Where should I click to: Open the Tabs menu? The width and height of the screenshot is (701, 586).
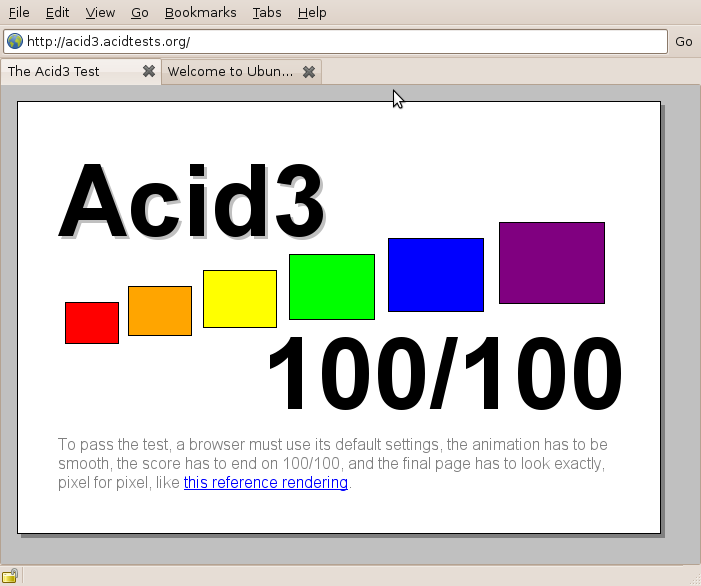(267, 13)
